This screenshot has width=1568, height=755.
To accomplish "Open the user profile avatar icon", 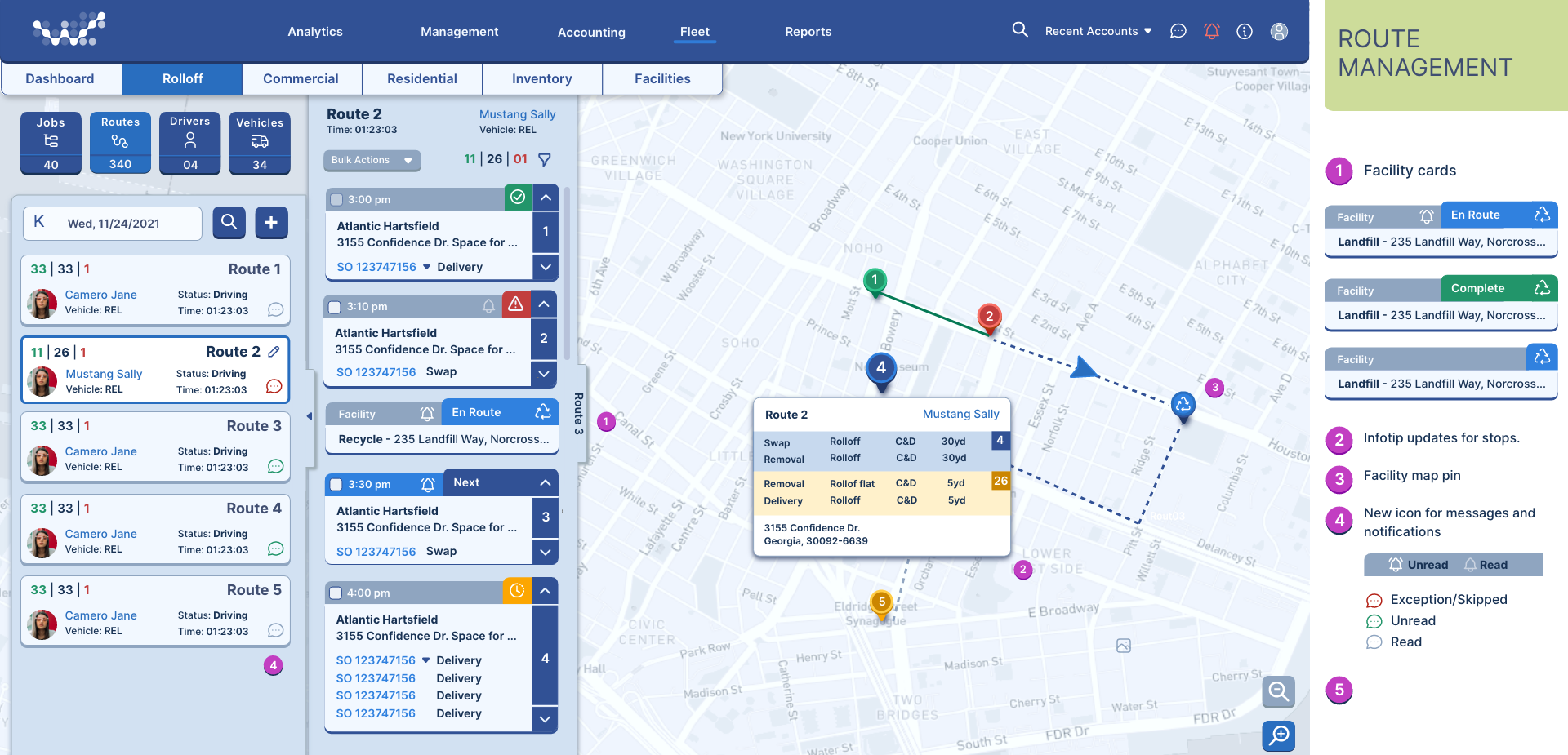I will 1279,31.
